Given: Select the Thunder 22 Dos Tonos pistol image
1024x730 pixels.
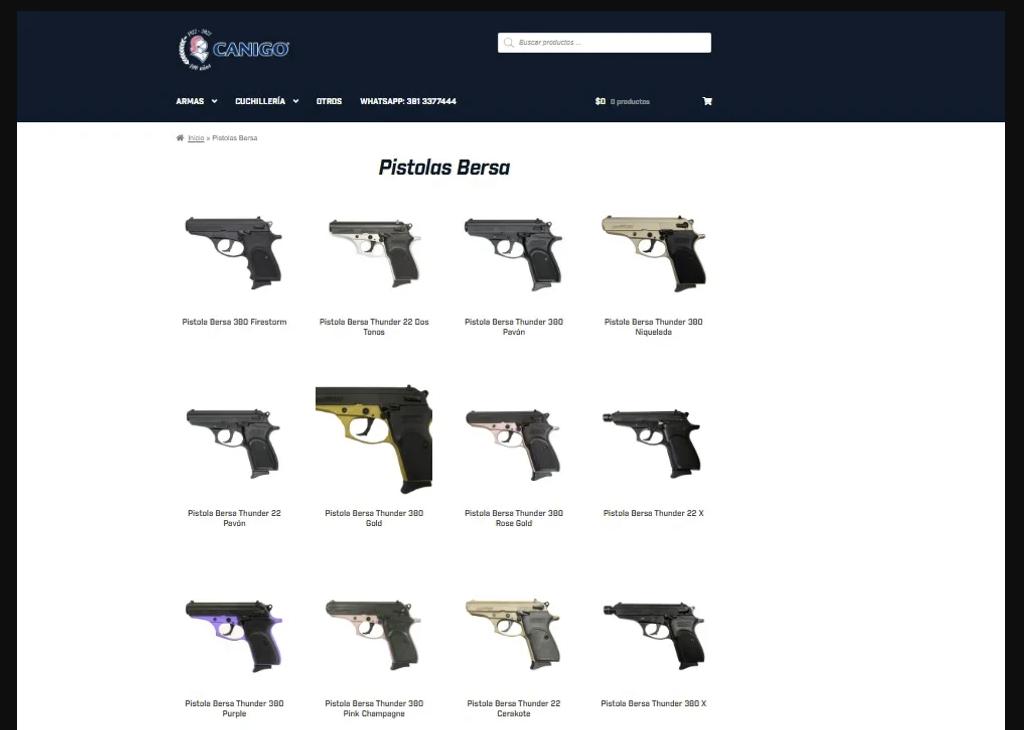Looking at the screenshot, I should (374, 253).
